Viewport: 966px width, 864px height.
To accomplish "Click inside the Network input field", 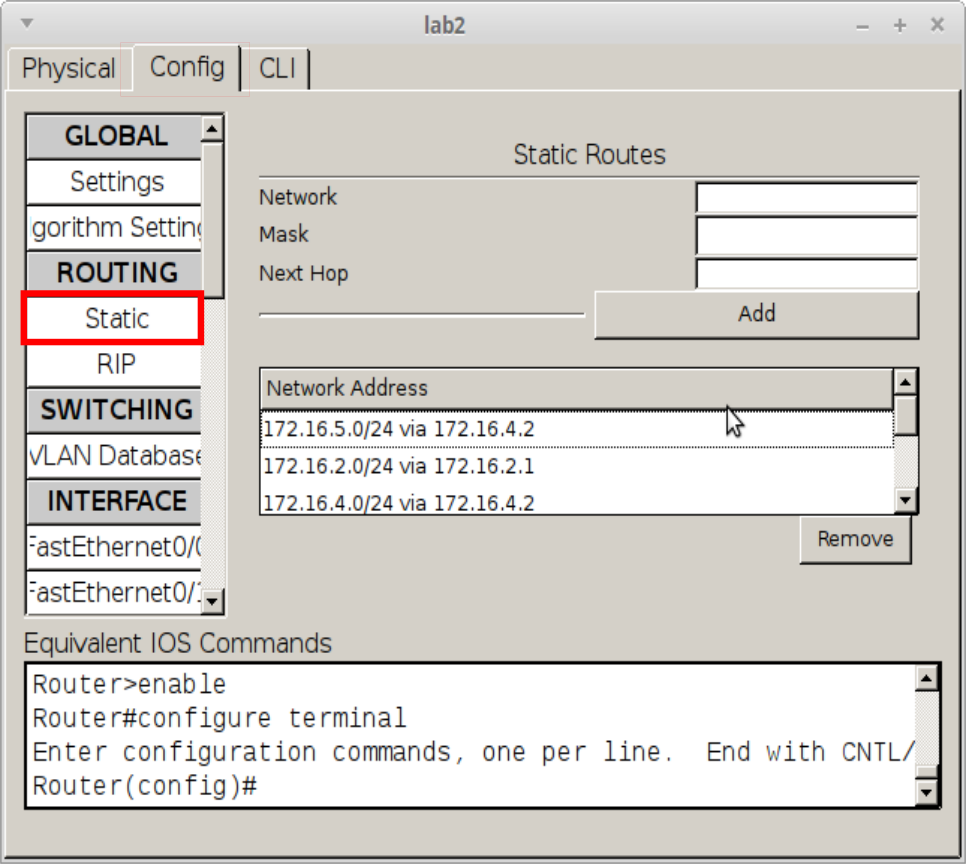I will [807, 196].
